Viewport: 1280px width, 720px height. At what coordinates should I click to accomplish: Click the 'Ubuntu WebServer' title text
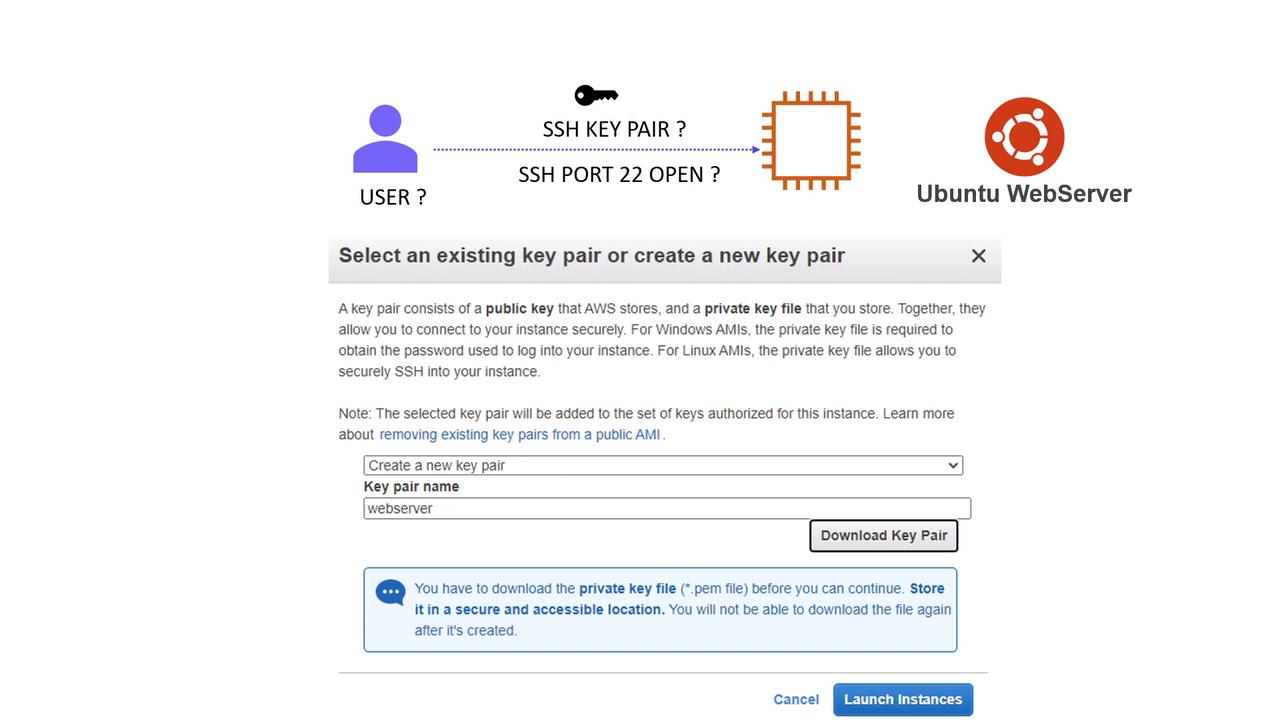pos(1024,194)
